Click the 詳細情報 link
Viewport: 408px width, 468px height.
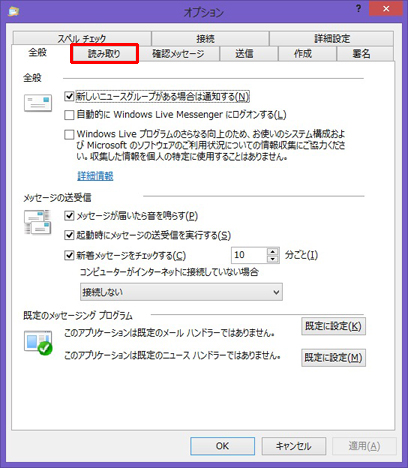click(95, 176)
